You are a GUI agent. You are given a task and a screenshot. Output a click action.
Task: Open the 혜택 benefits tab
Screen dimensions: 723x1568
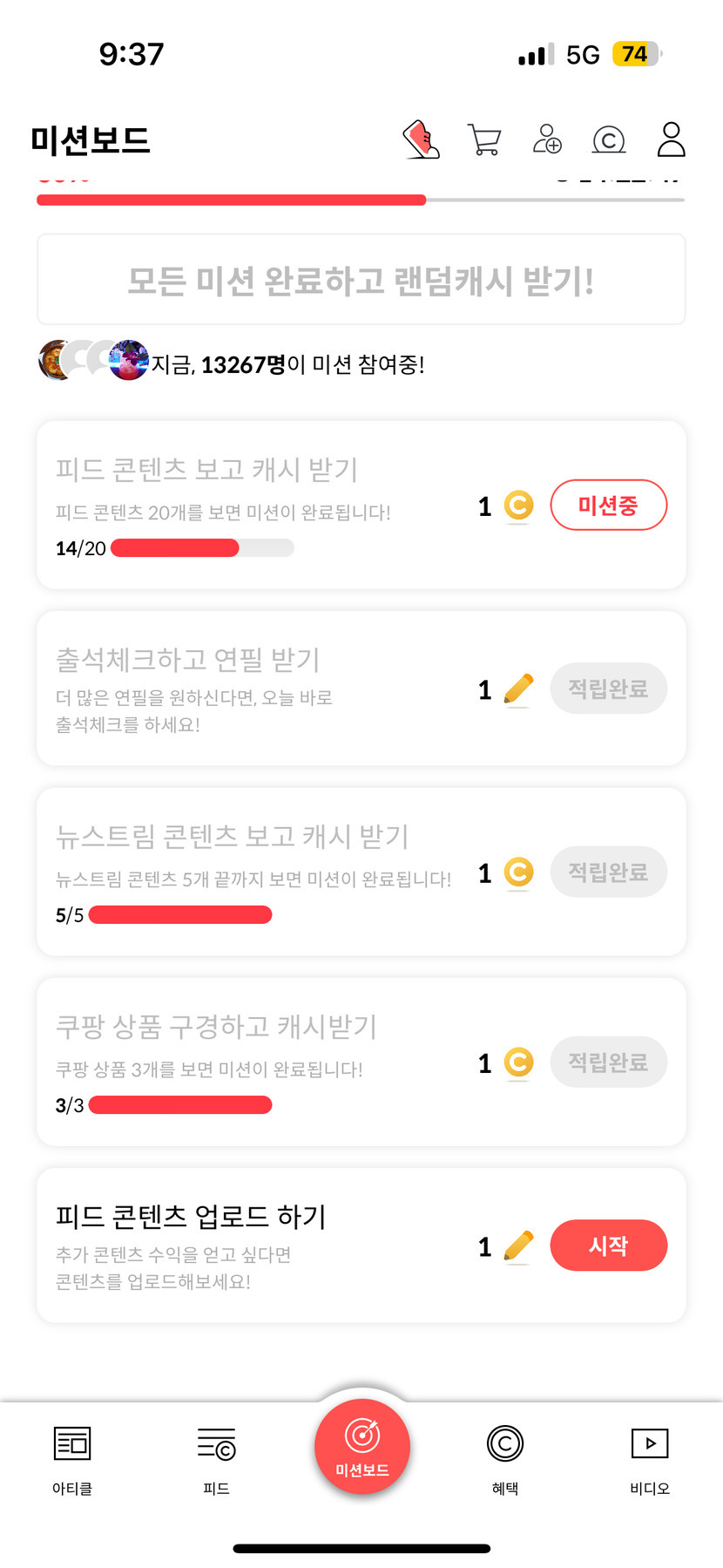click(505, 1456)
